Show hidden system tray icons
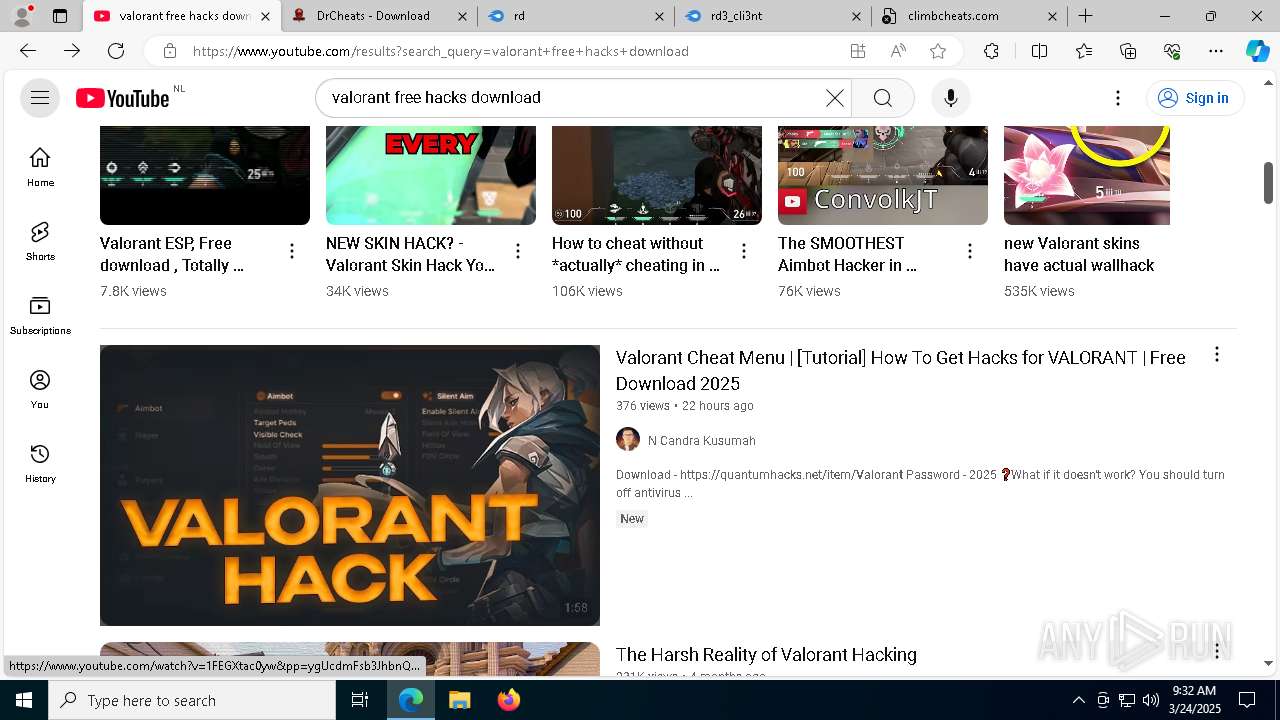The width and height of the screenshot is (1280, 720). [1078, 700]
